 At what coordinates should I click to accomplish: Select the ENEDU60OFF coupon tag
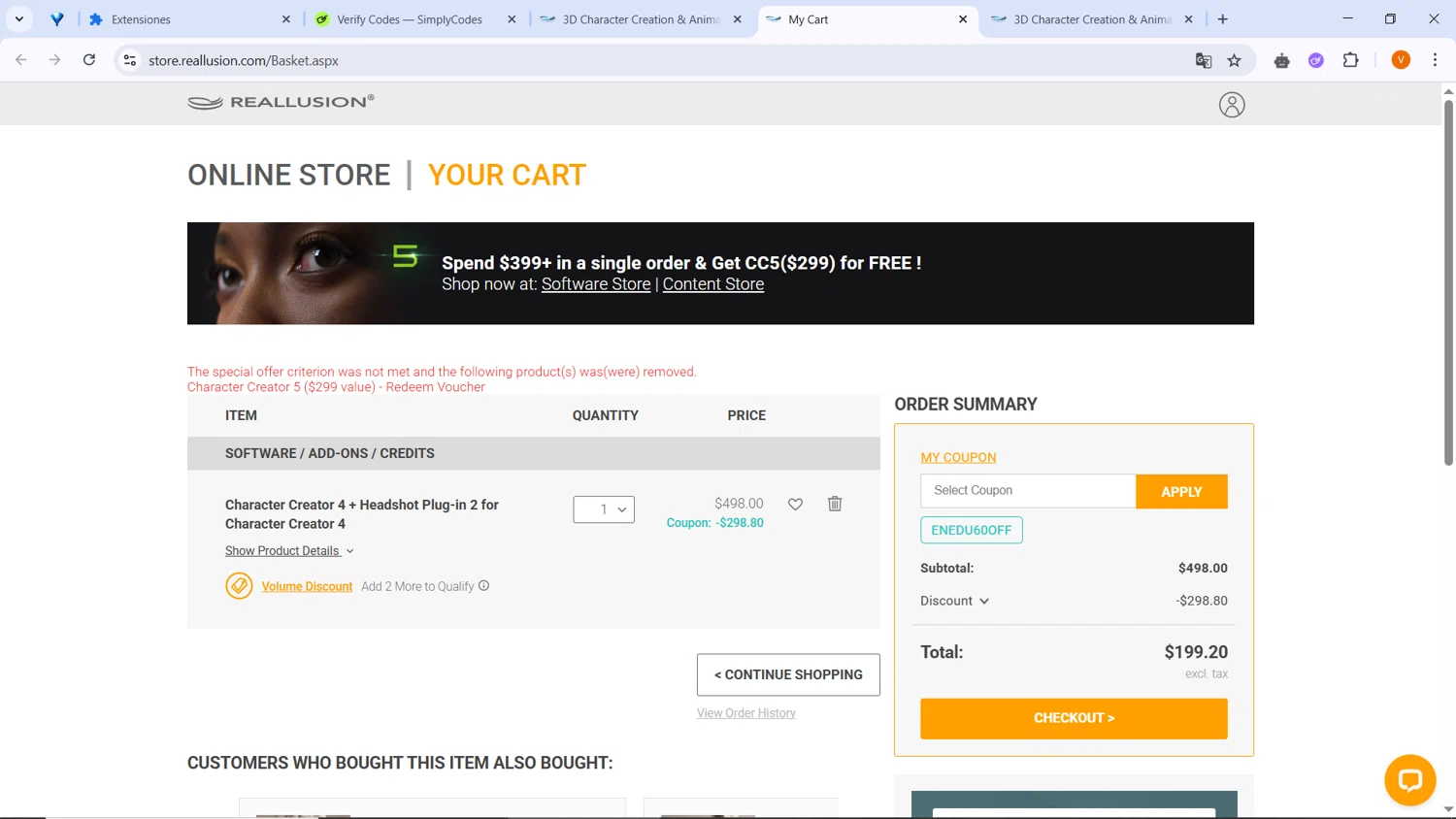click(971, 530)
